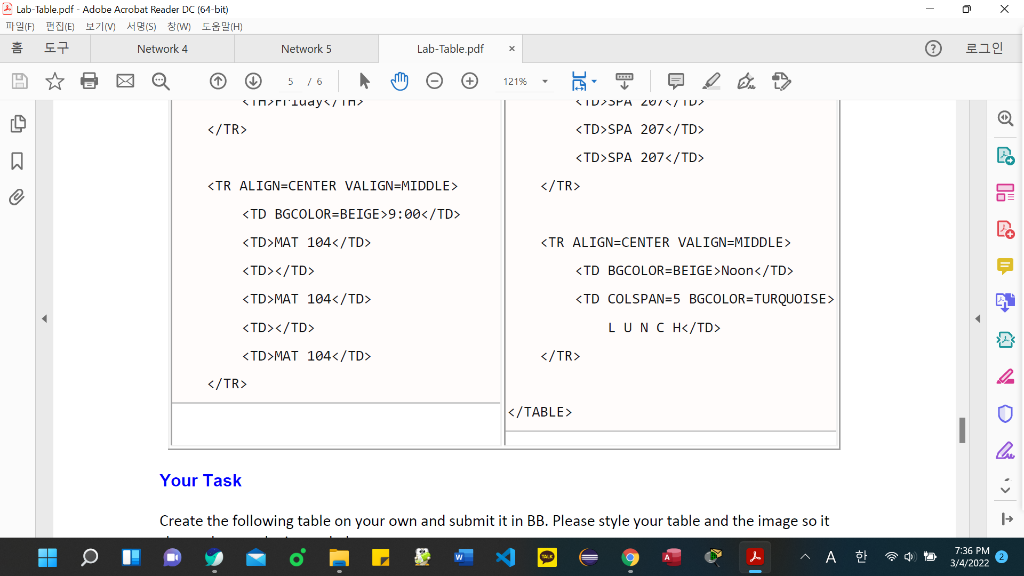Select the highlight text pen tool
Screen dimensions: 1024x576
click(711, 81)
